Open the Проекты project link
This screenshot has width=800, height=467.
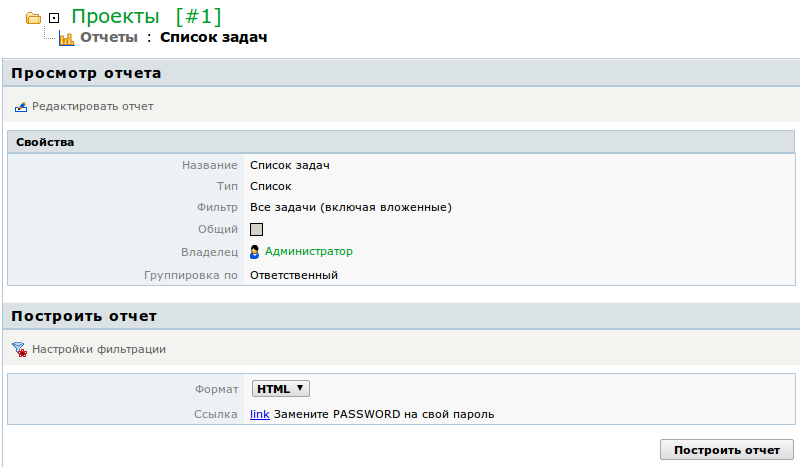coord(116,17)
